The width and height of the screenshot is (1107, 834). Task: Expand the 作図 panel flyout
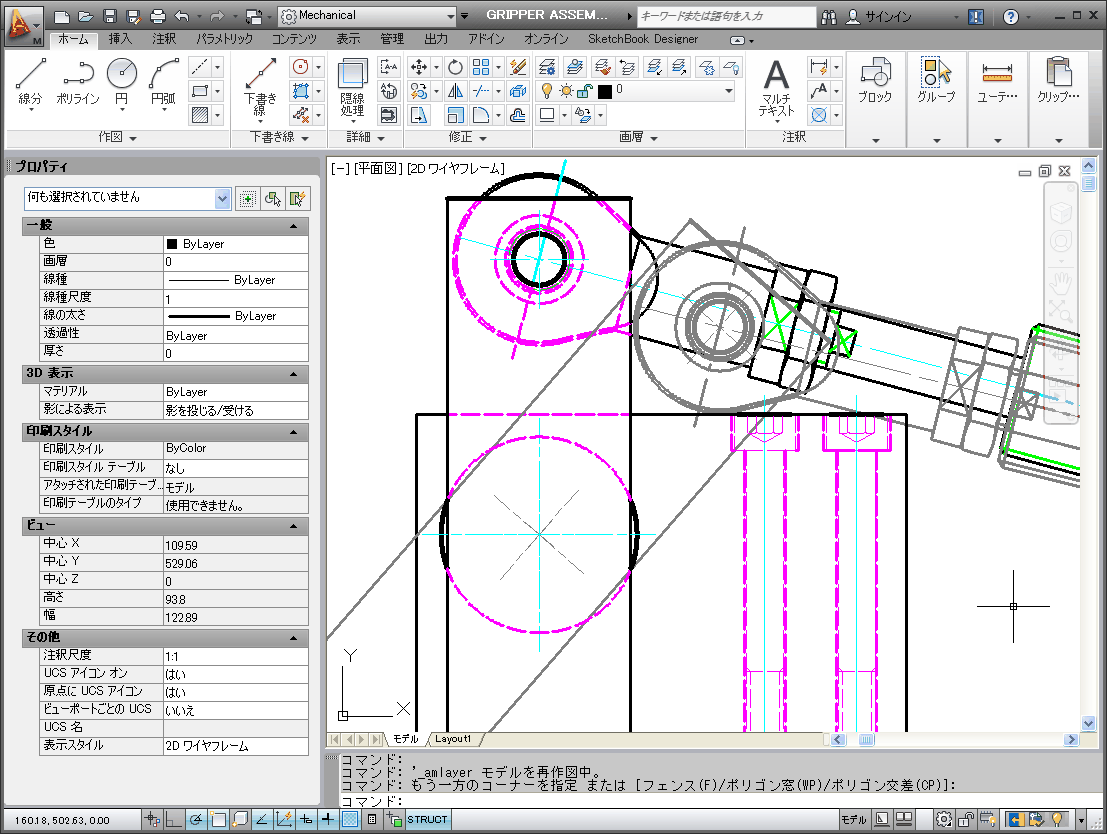coord(117,137)
